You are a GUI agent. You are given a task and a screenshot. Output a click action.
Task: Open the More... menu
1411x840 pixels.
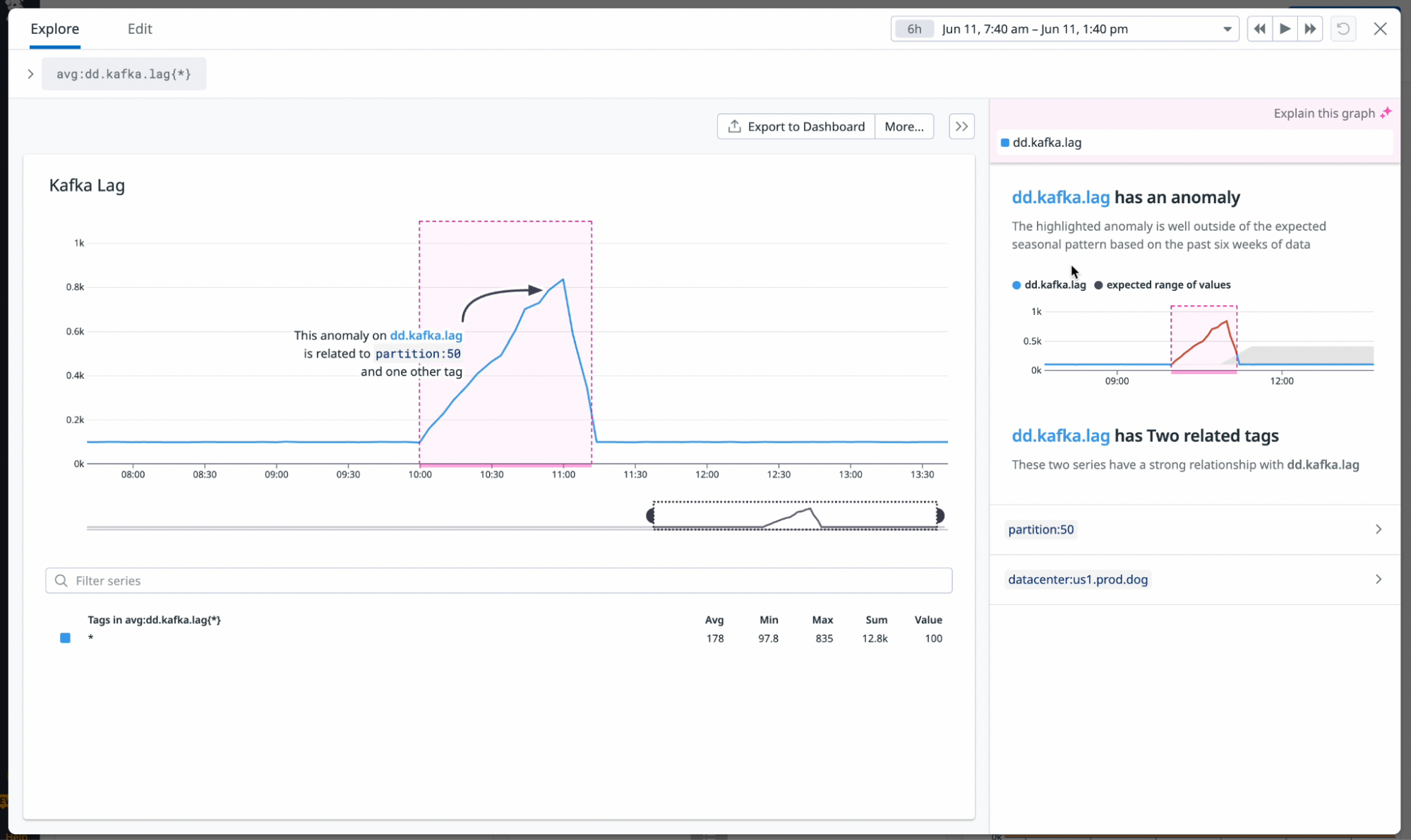click(x=904, y=126)
